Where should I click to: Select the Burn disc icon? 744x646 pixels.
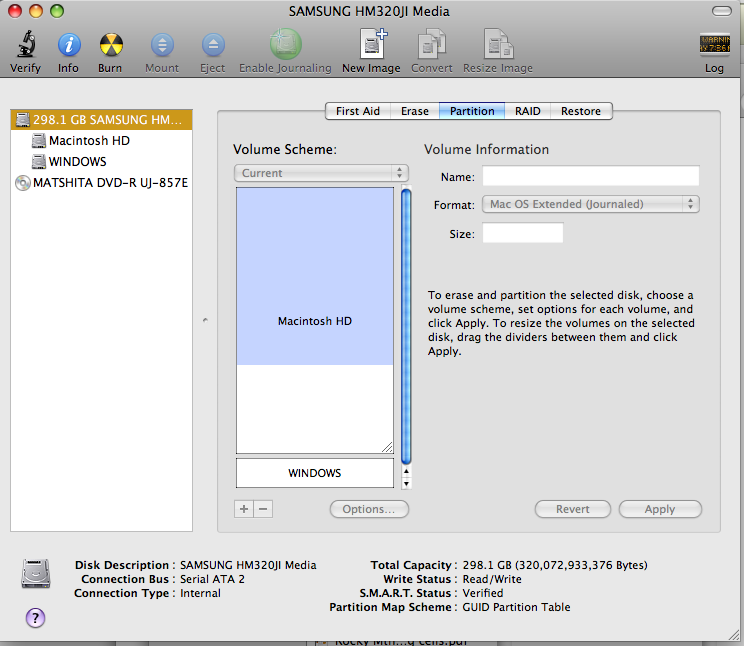tap(111, 45)
